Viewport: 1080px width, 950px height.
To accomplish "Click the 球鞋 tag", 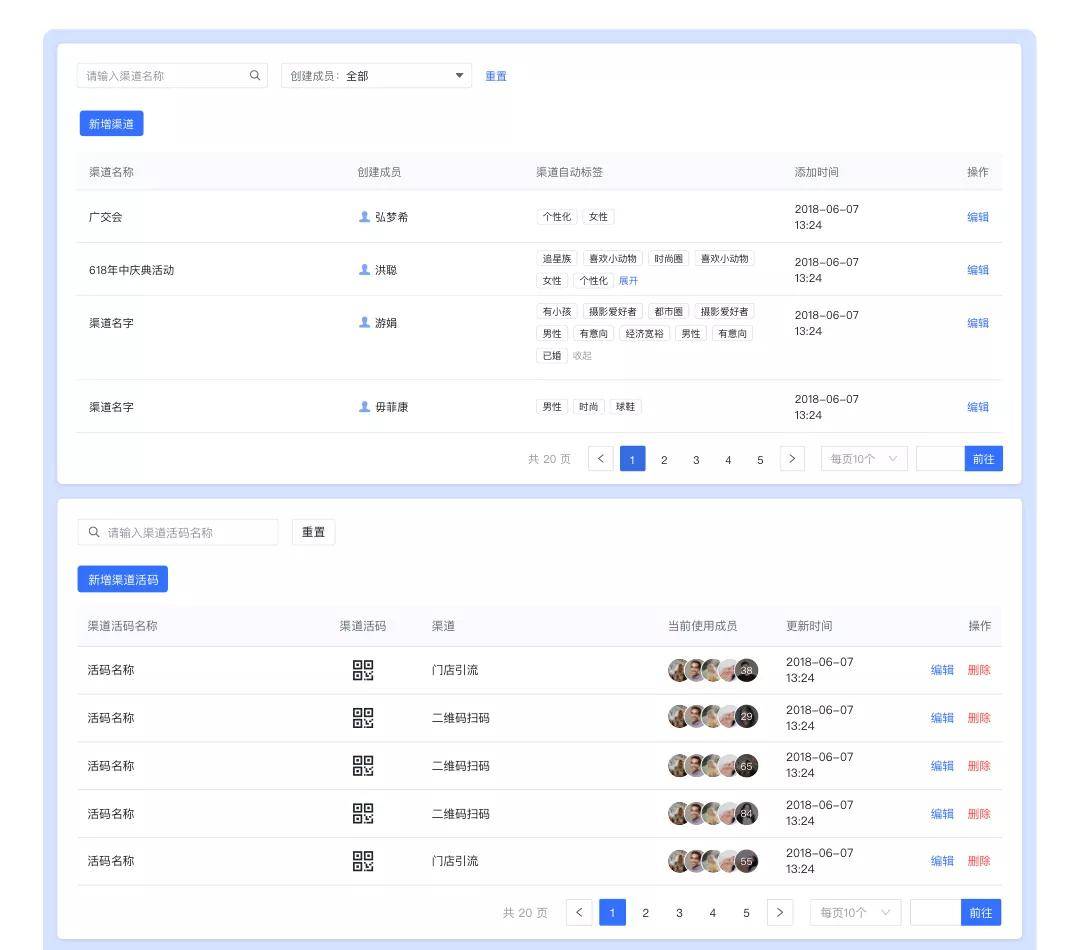I will point(625,406).
